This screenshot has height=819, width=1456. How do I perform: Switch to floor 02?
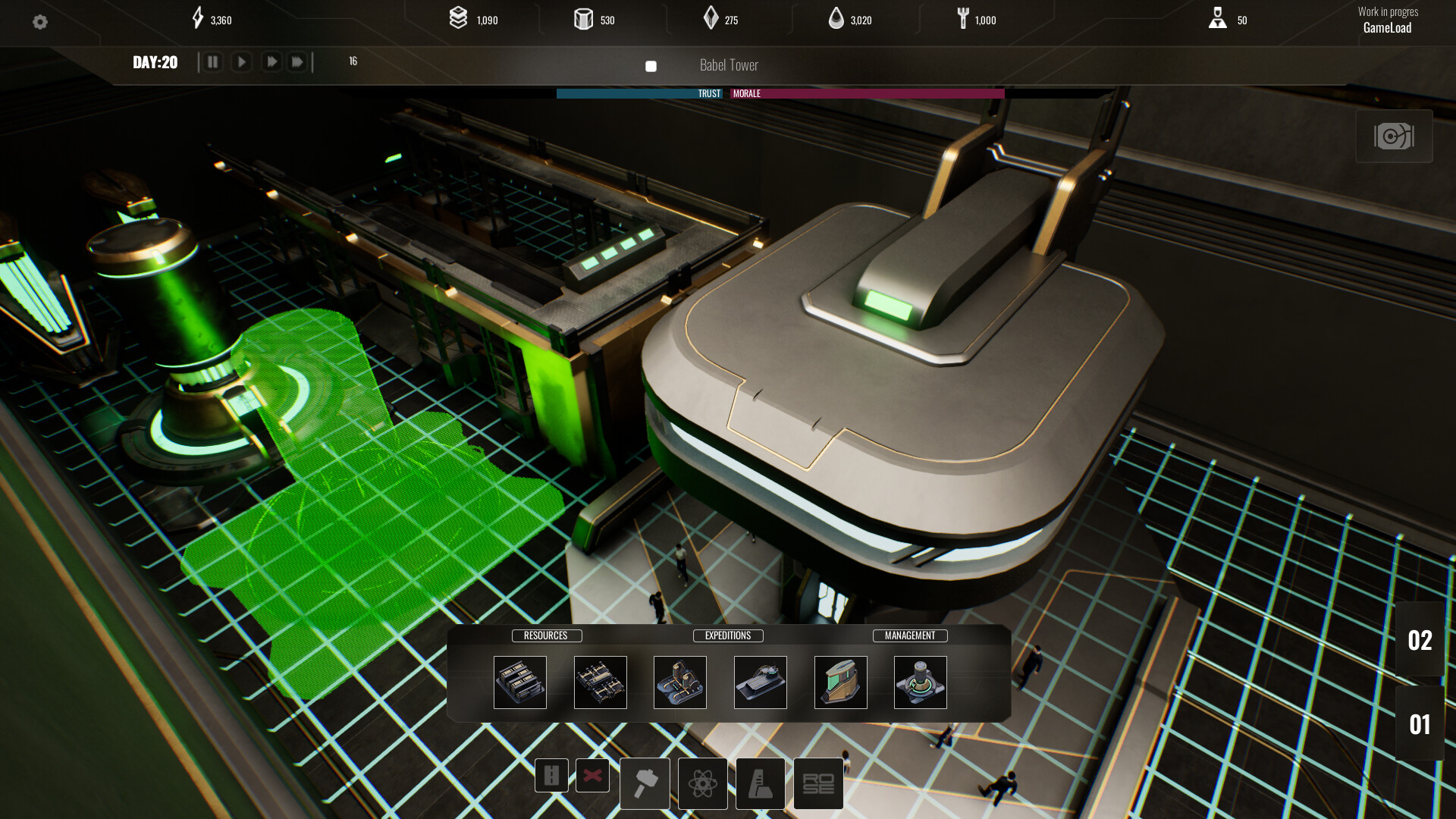click(1420, 641)
